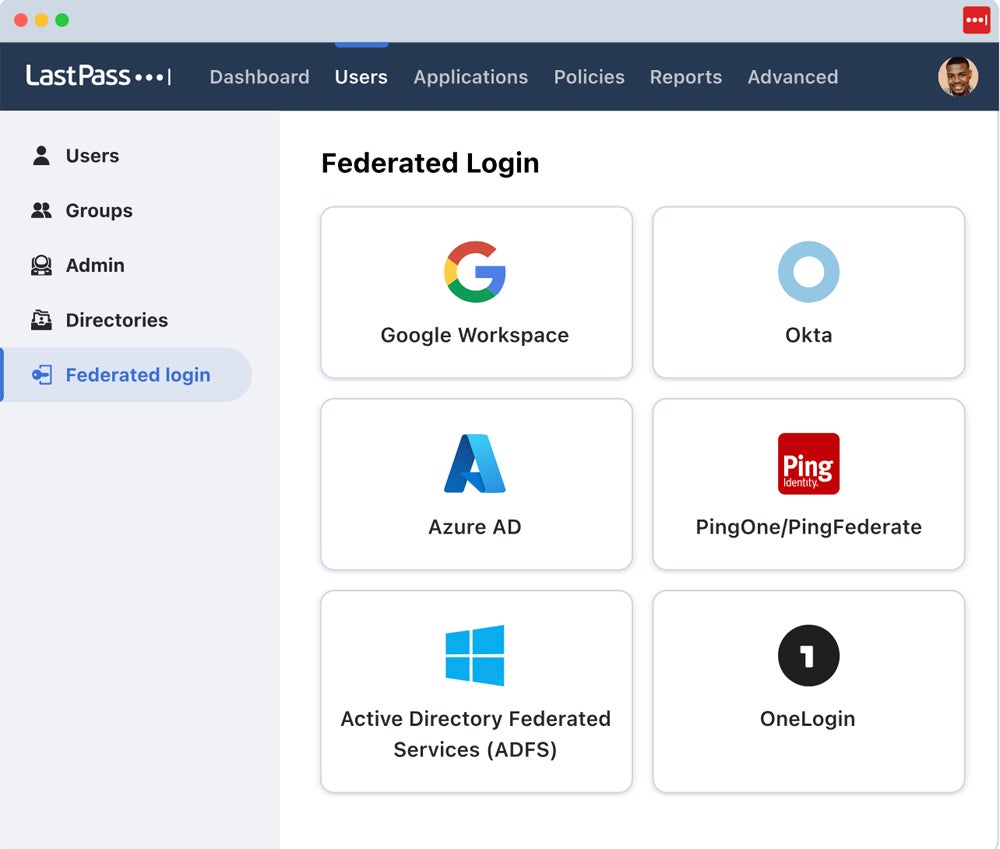Image resolution: width=1000 pixels, height=849 pixels.
Task: Go to the Policies tab
Action: (589, 77)
